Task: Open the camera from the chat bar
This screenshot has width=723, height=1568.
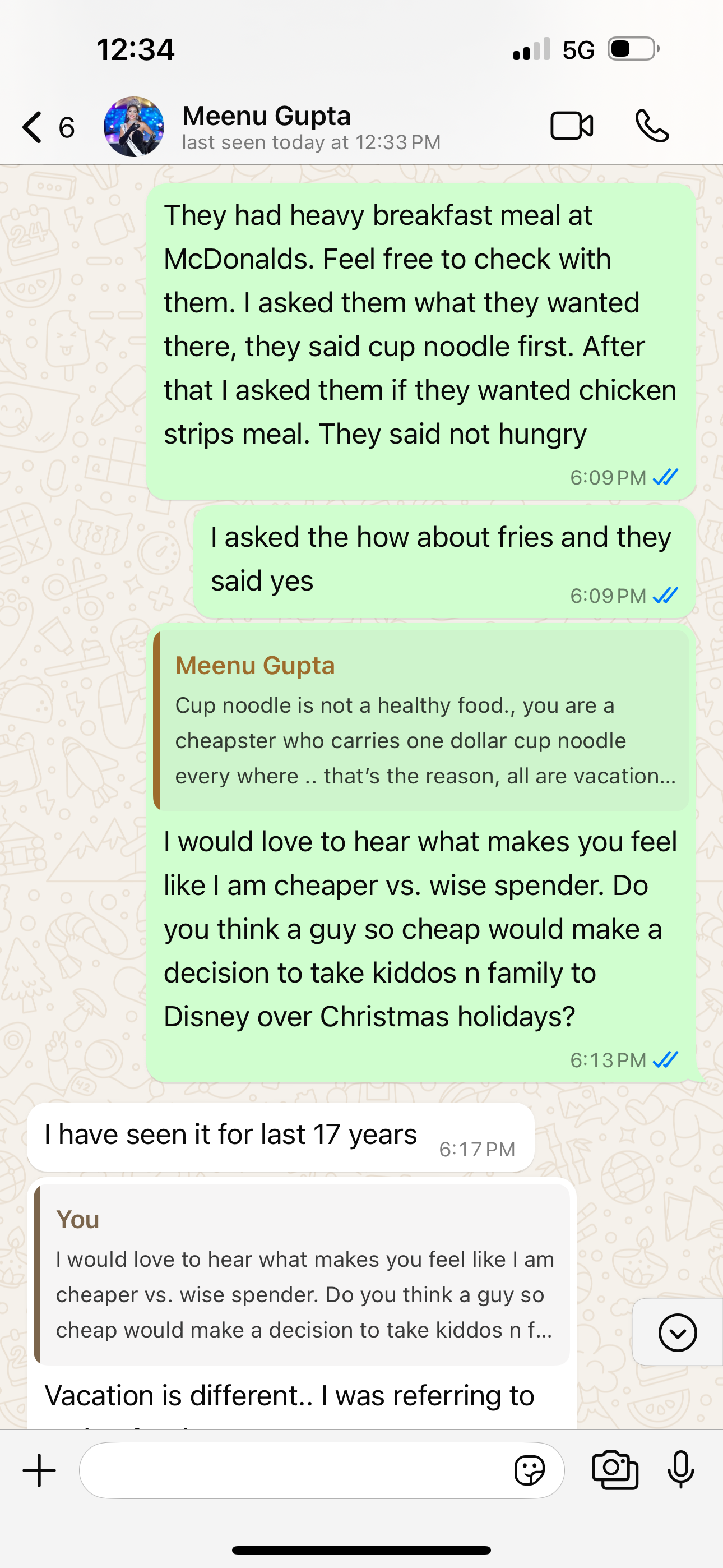Action: coord(615,1470)
